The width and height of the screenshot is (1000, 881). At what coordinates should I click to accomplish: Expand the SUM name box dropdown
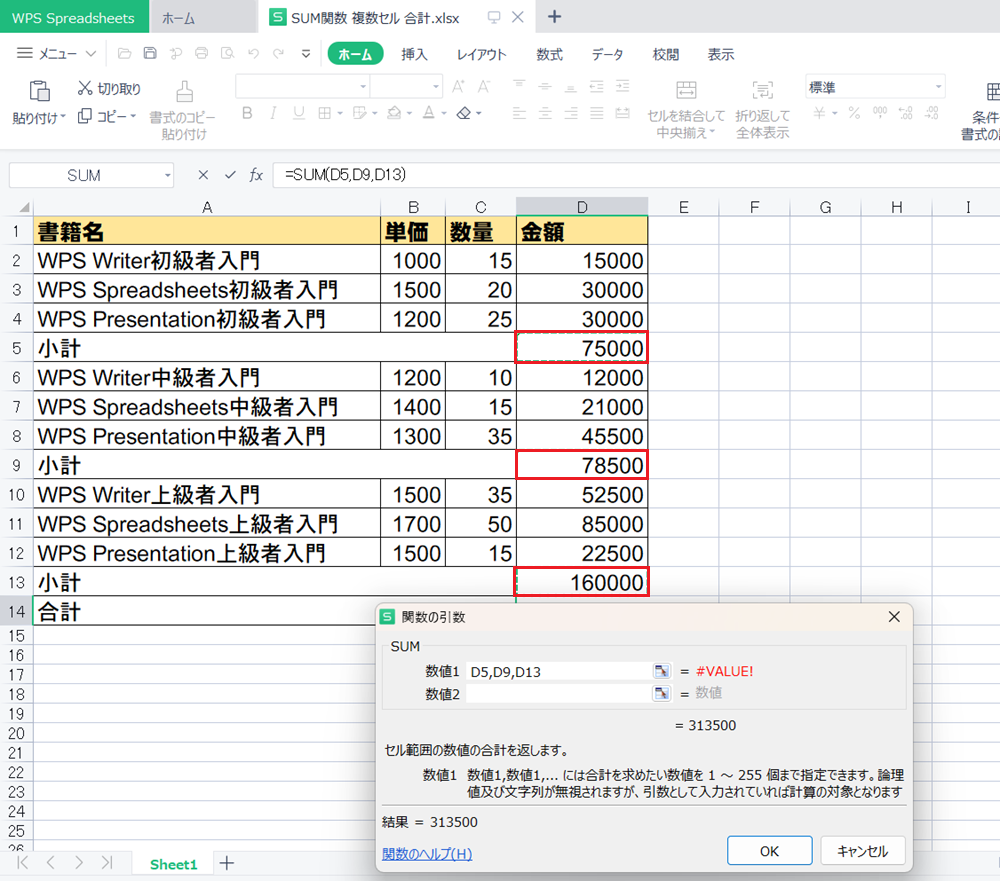[167, 175]
